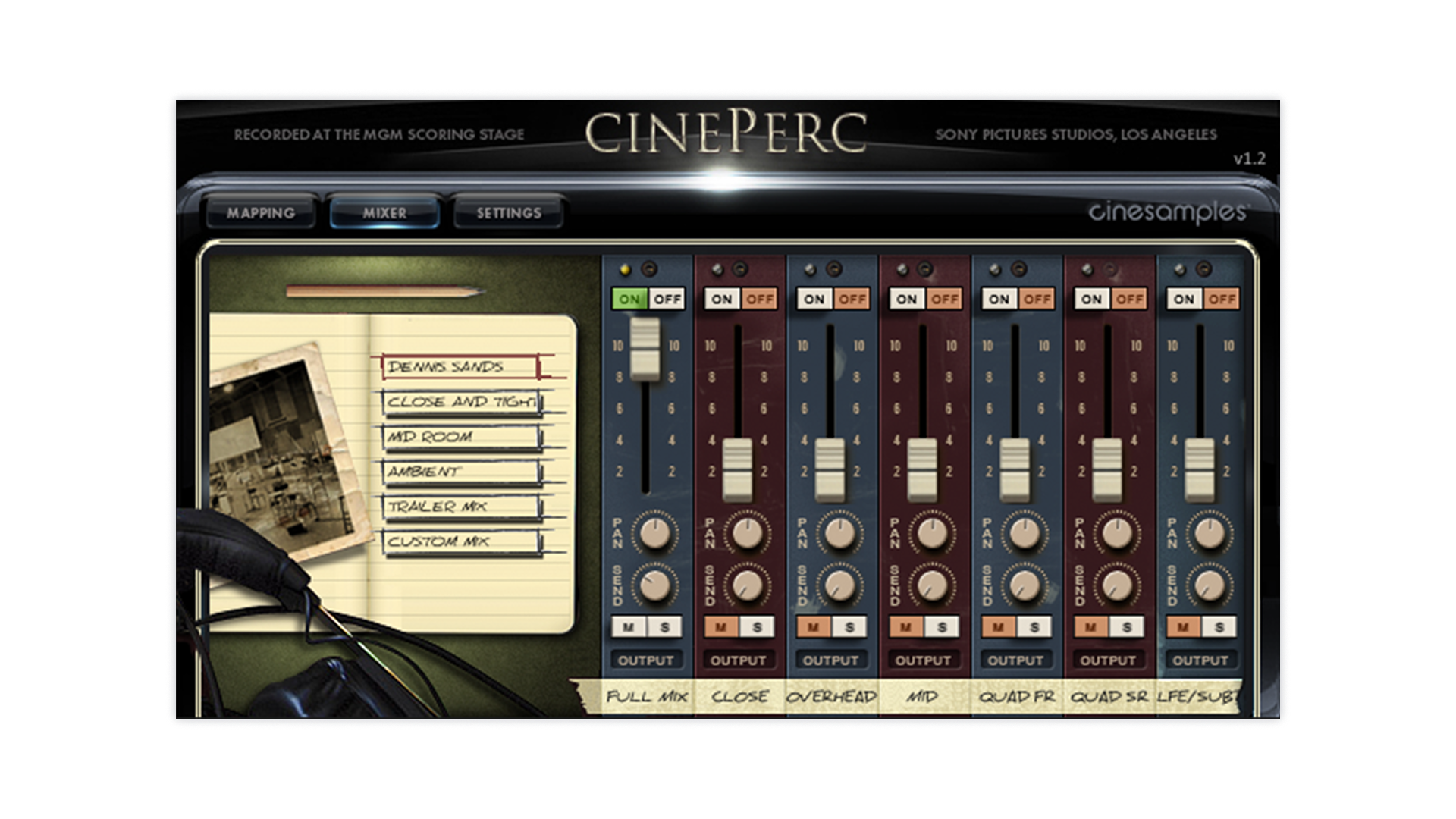Click the Quad FR pan knob
The height and width of the screenshot is (819, 1456).
1025,533
